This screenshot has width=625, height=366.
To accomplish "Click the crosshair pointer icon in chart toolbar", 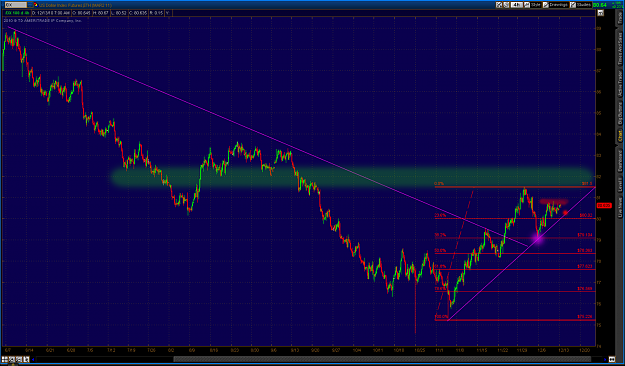I will point(499,5).
